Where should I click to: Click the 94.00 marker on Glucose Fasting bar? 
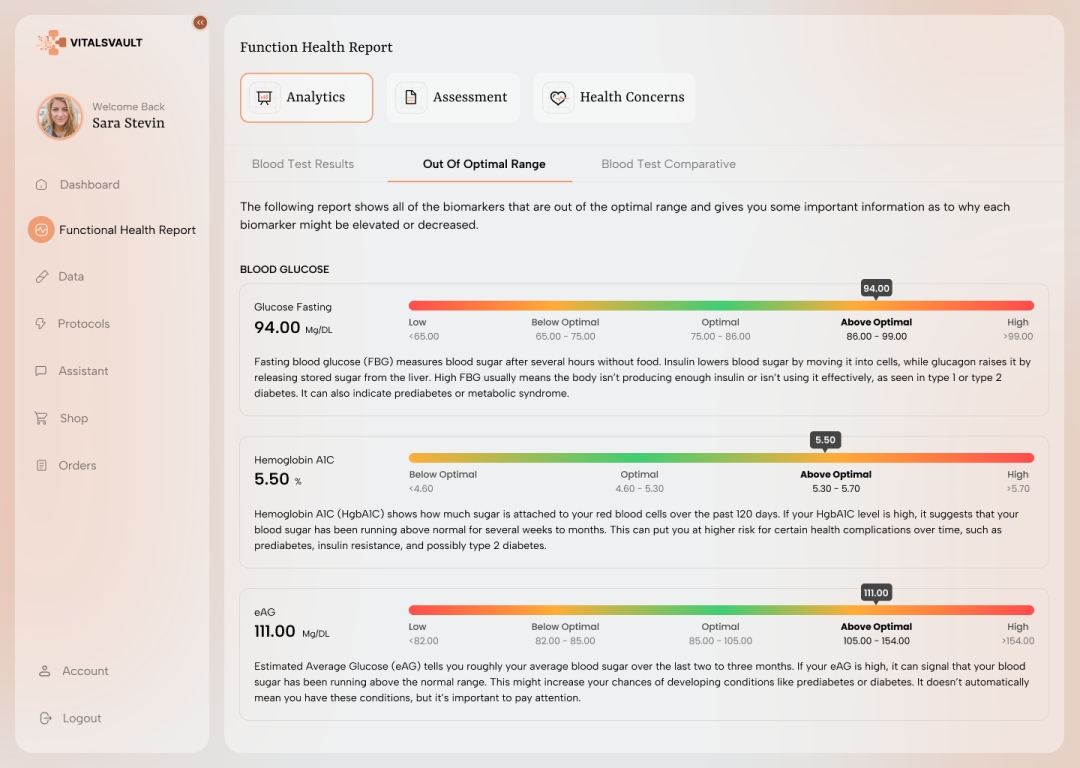[876, 289]
